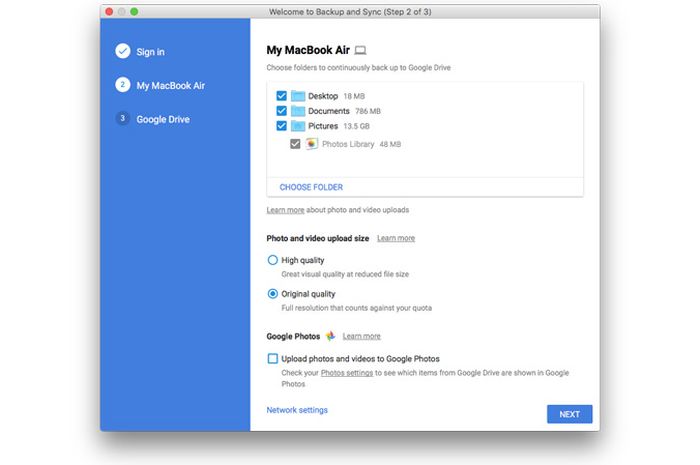This screenshot has height=465, width=700.
Task: Open the Google Drive step in sidebar
Action: click(162, 119)
